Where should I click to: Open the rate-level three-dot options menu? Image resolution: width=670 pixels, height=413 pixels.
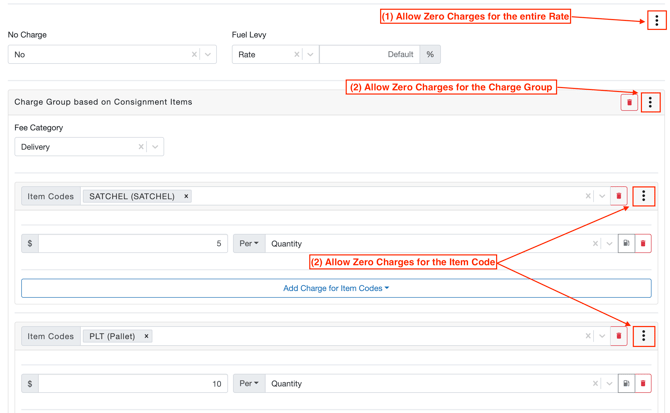click(656, 20)
